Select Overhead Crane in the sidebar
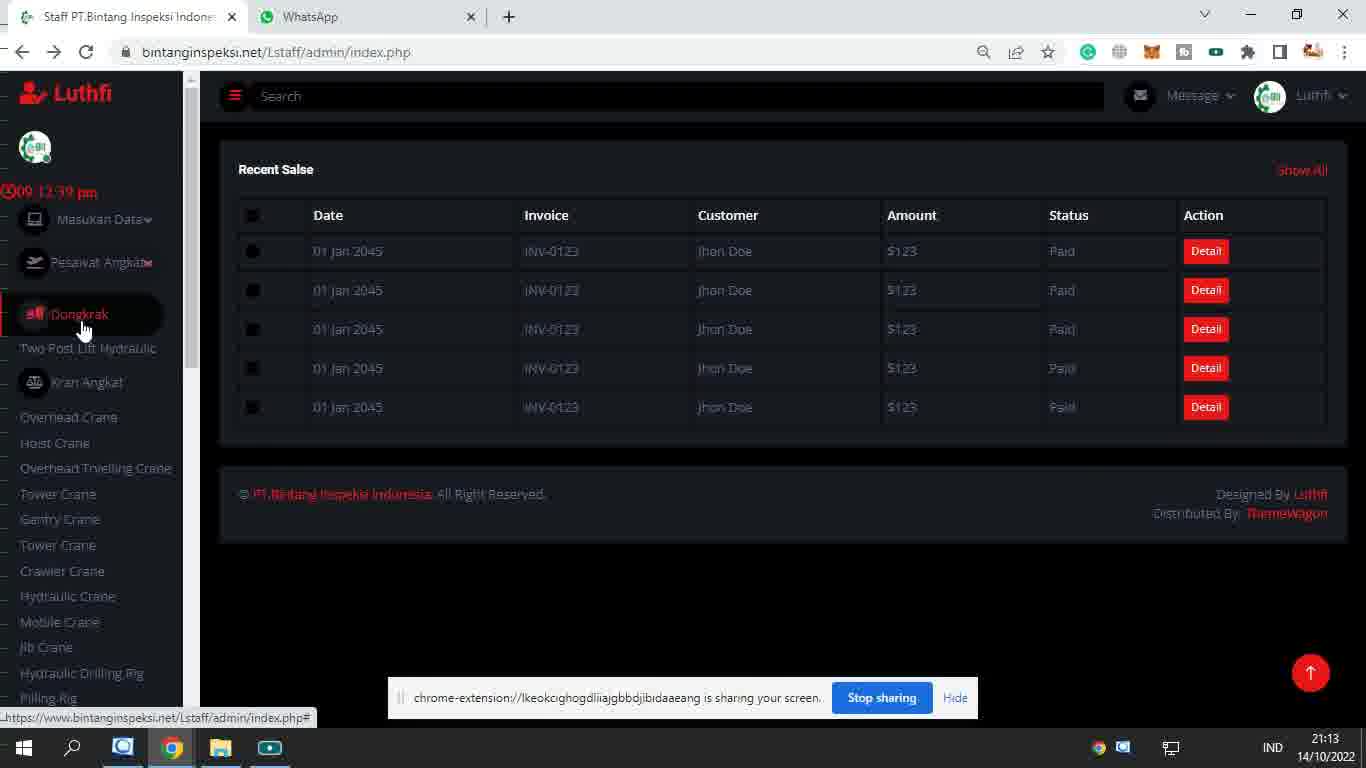This screenshot has height=768, width=1366. (68, 417)
